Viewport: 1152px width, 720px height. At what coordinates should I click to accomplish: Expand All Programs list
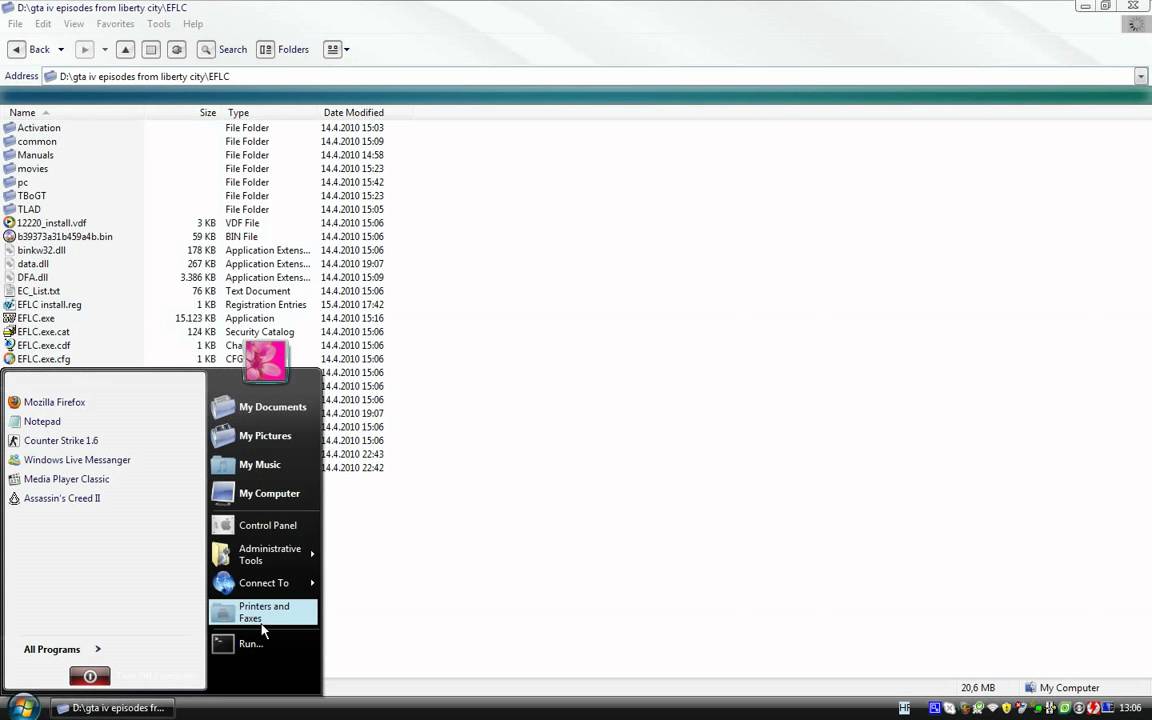[x=62, y=649]
